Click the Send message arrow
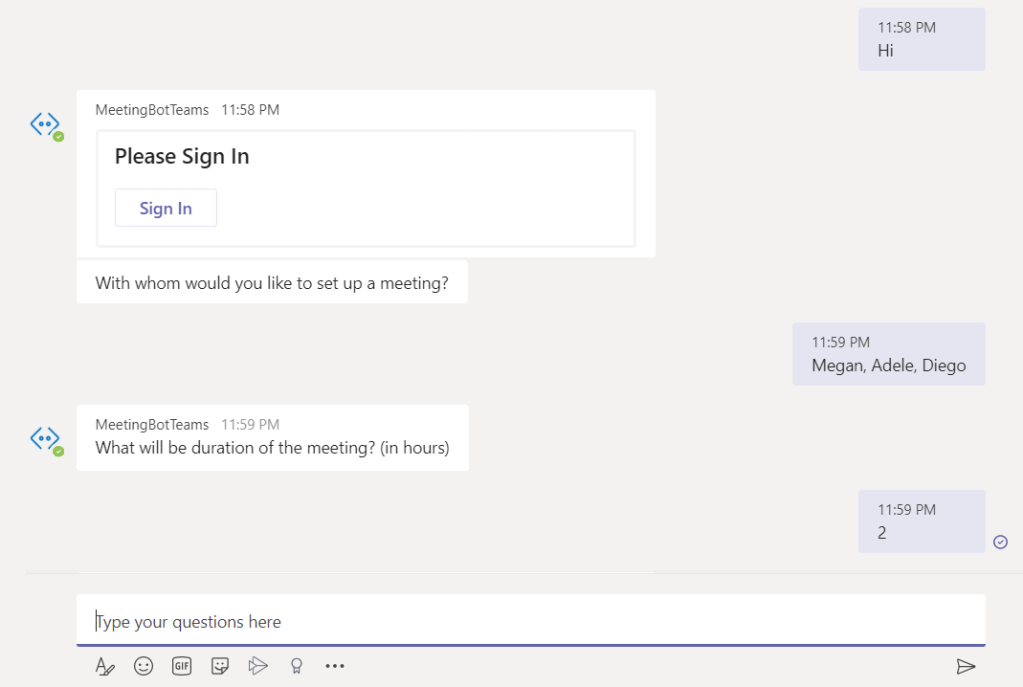Screen dimensions: 1023x687 pyautogui.click(x=965, y=666)
